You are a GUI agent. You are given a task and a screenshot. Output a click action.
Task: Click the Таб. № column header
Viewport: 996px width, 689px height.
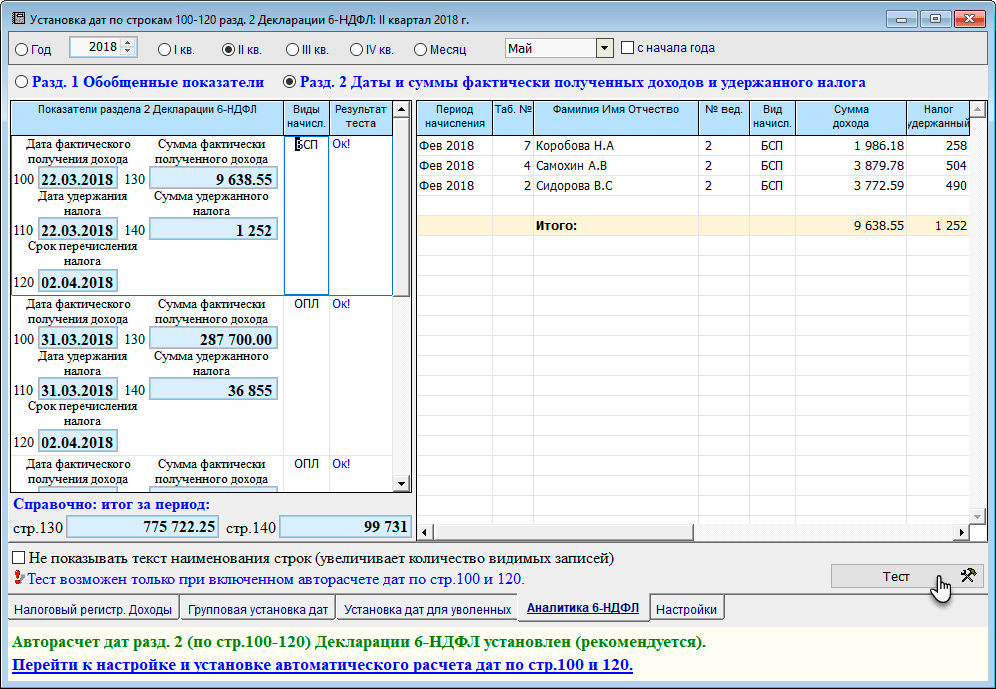pos(513,117)
